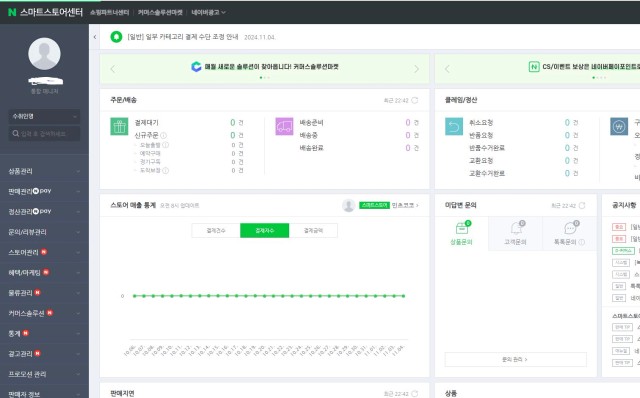This screenshot has width=640, height=398.
Task: Open the 반품수거완료 count link
Action: click(567, 148)
